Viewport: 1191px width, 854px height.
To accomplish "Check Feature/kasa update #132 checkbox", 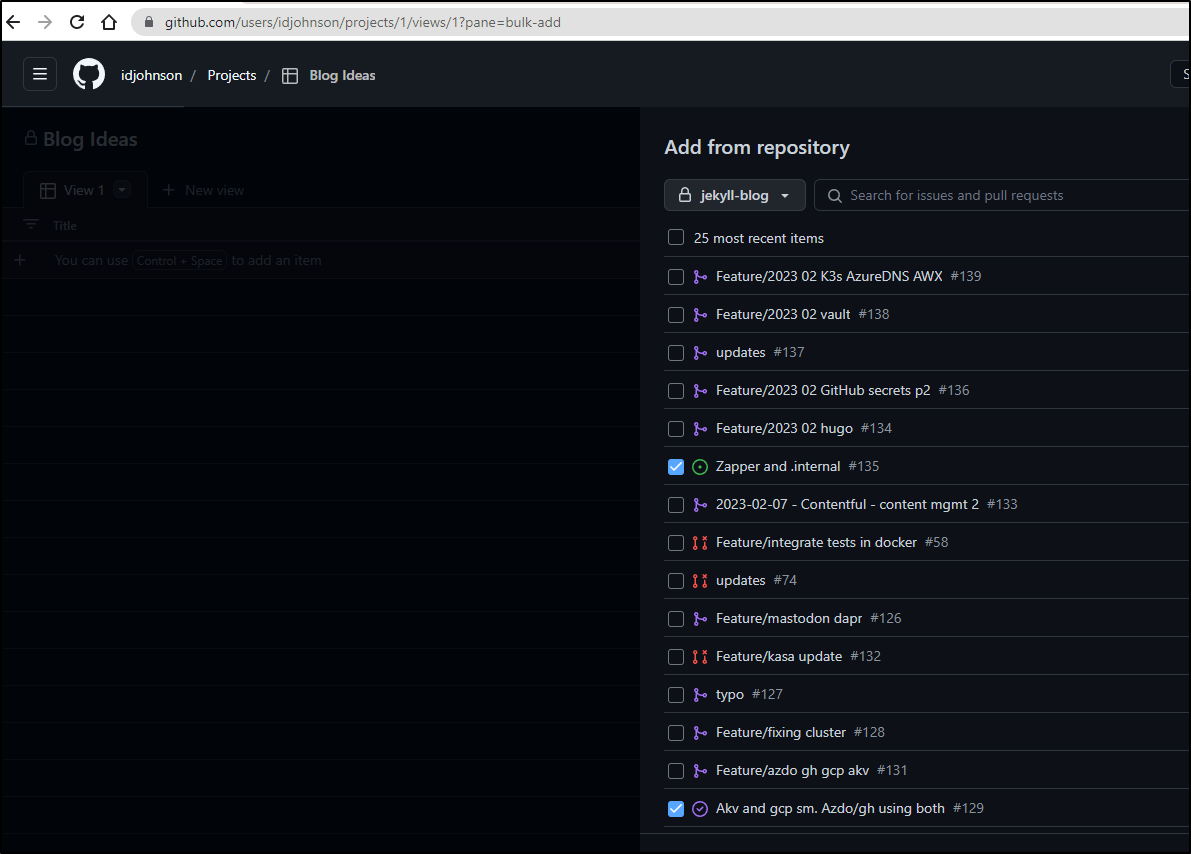I will pyautogui.click(x=676, y=656).
